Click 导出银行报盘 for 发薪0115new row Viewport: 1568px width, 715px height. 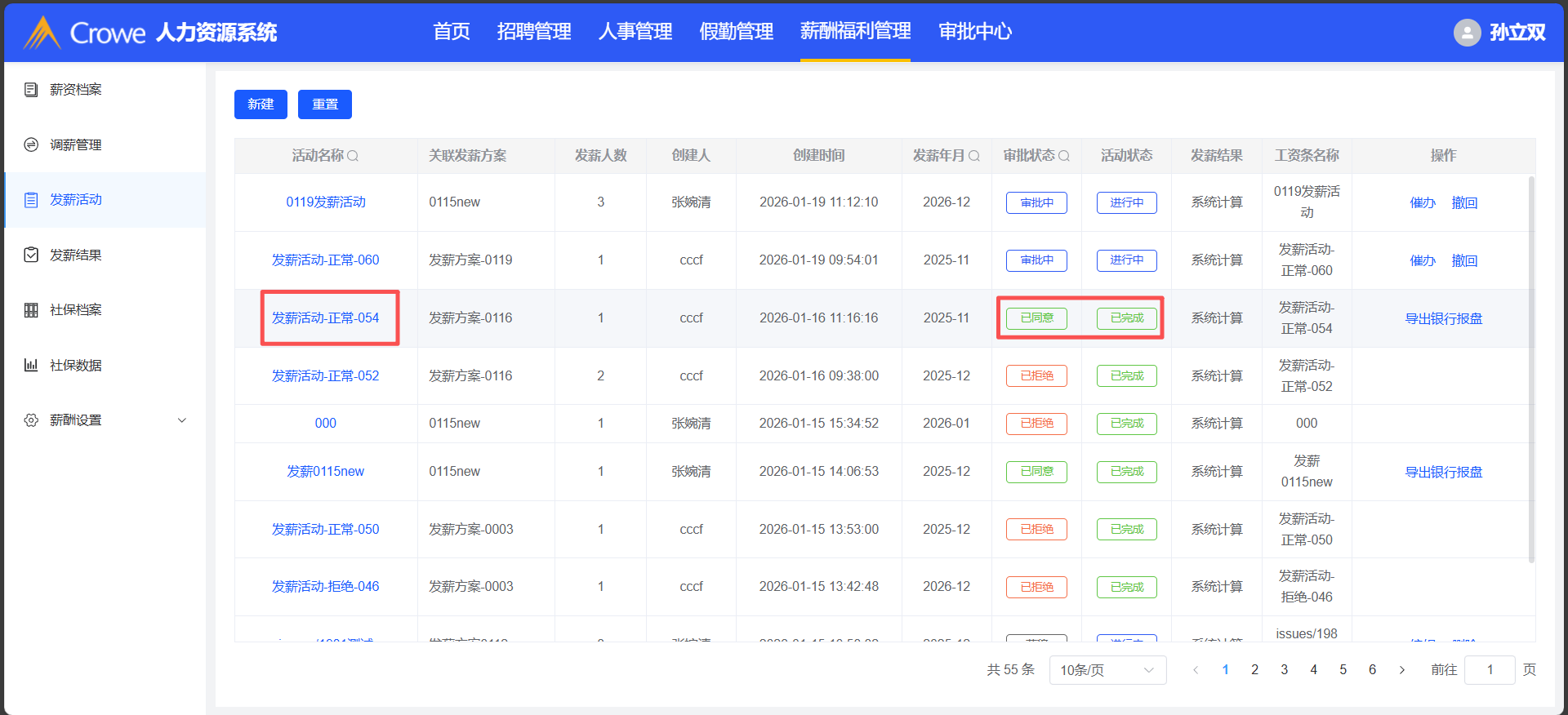(1443, 472)
